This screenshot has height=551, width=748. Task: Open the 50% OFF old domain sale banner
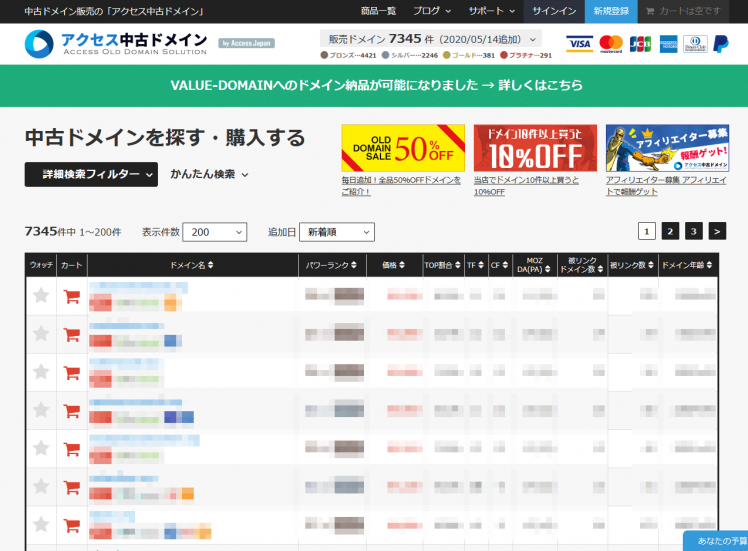[403, 149]
